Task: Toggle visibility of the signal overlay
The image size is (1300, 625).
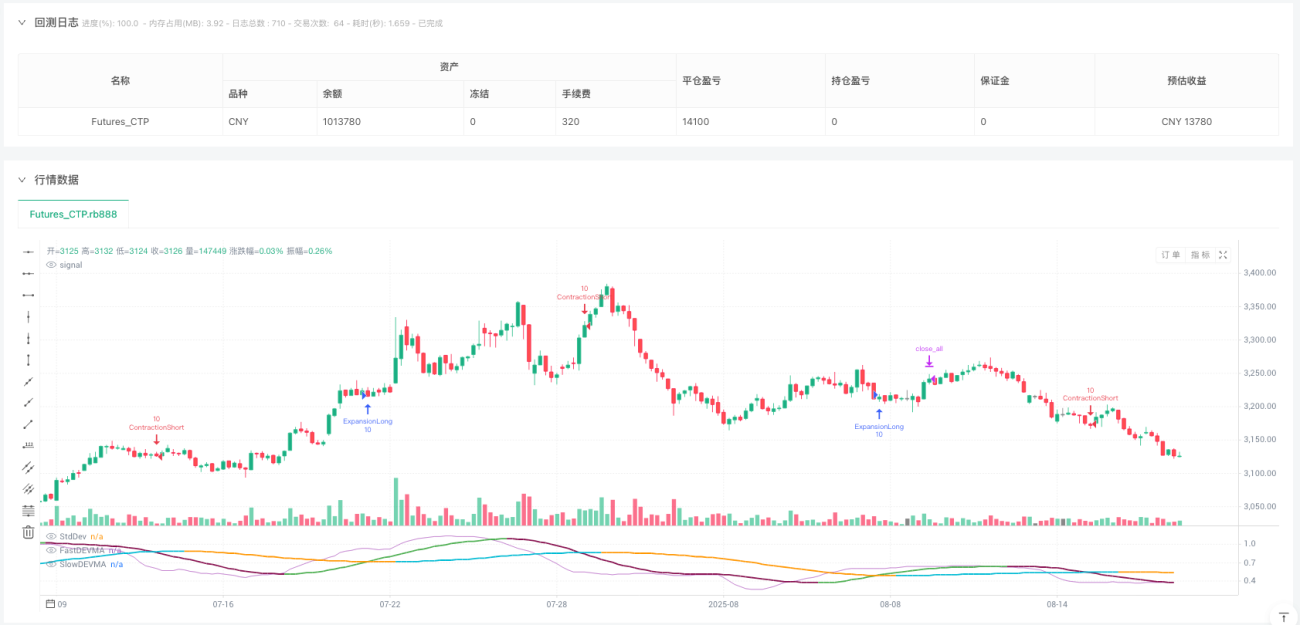Action: (50, 264)
